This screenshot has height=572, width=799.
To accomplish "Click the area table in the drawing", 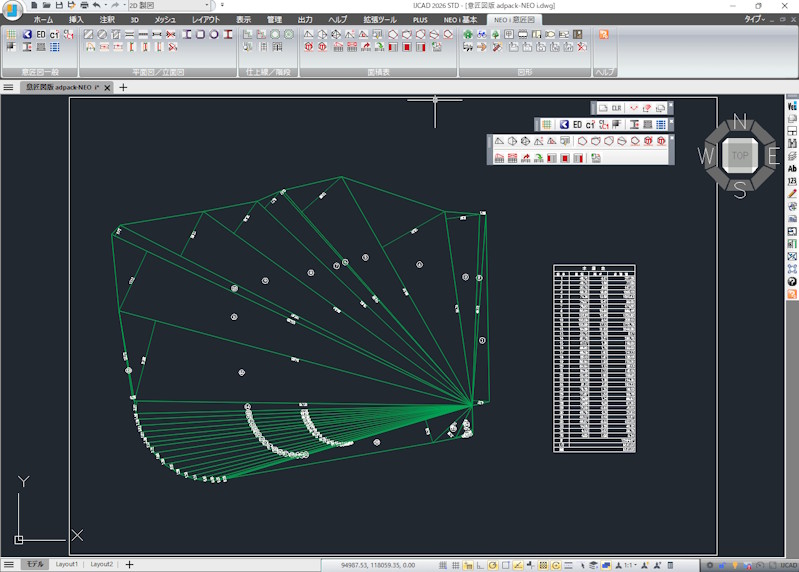I will point(594,358).
